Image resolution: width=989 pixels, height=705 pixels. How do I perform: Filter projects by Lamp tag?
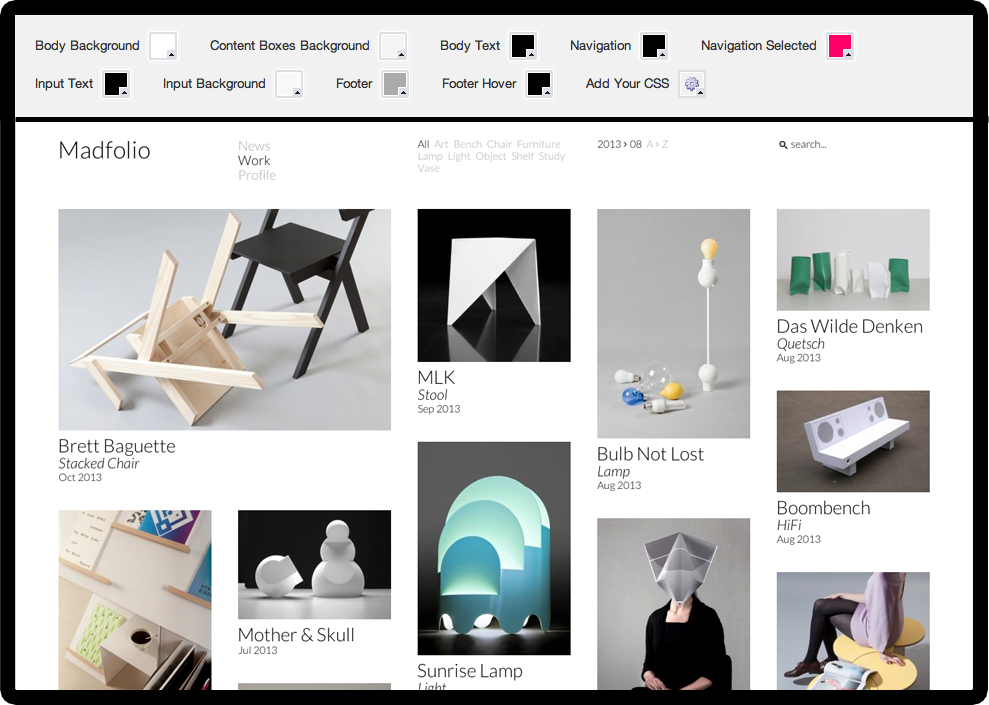click(430, 157)
